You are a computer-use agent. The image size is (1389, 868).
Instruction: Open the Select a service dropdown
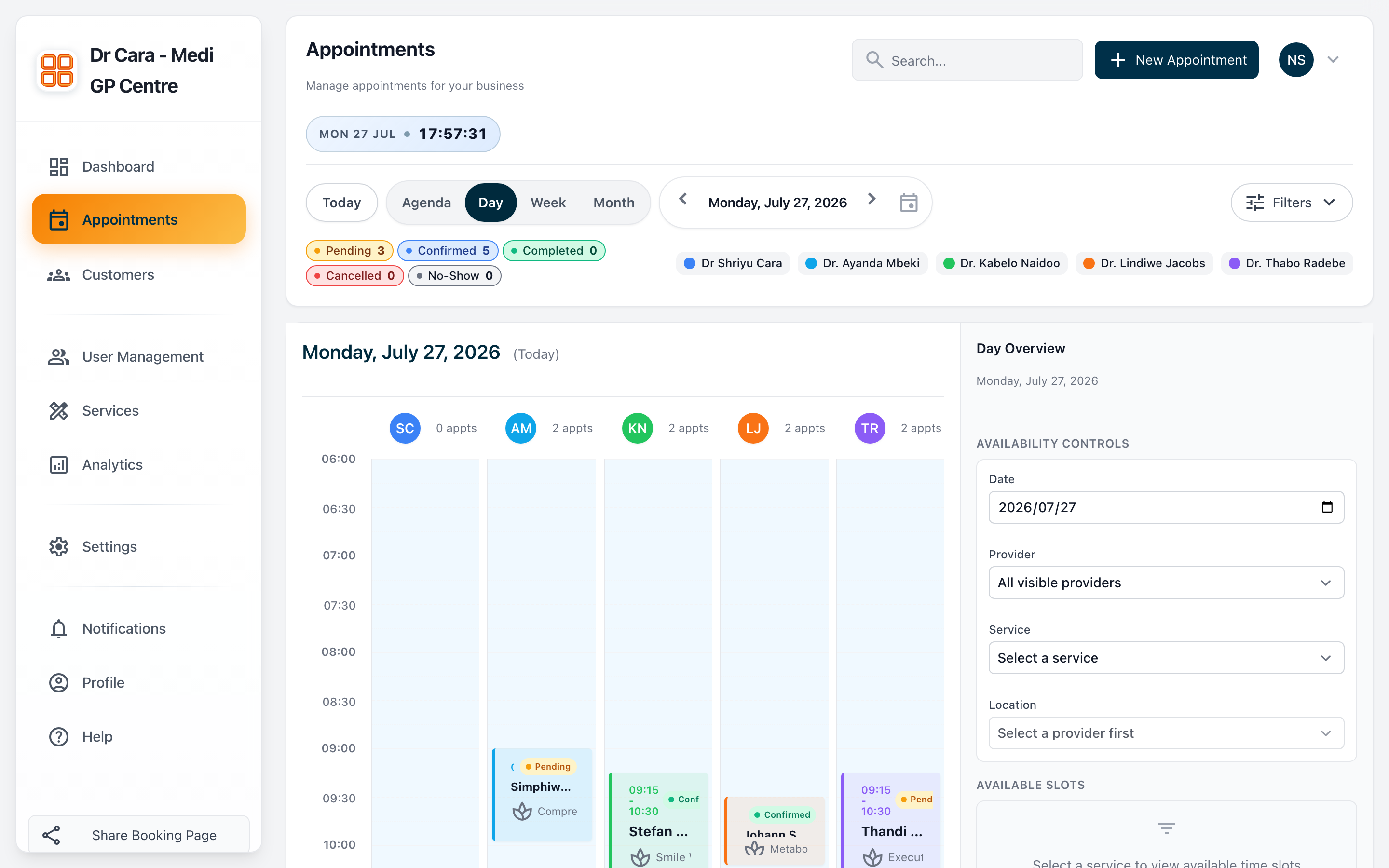pyautogui.click(x=1166, y=658)
